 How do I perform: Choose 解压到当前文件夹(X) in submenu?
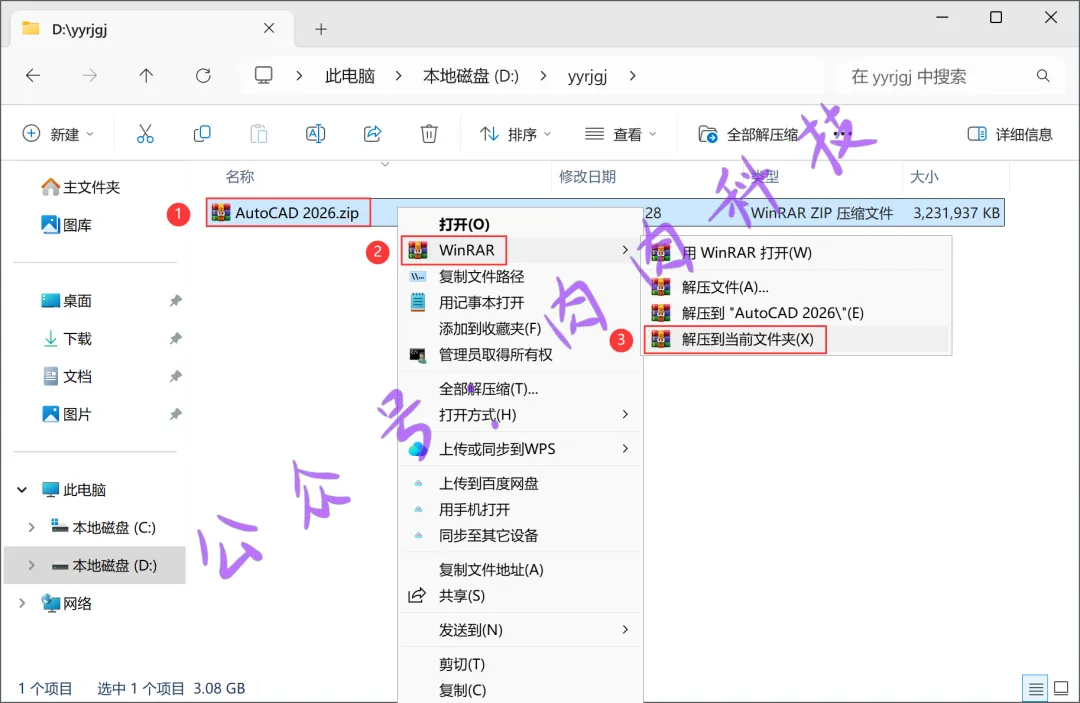pyautogui.click(x=796, y=339)
